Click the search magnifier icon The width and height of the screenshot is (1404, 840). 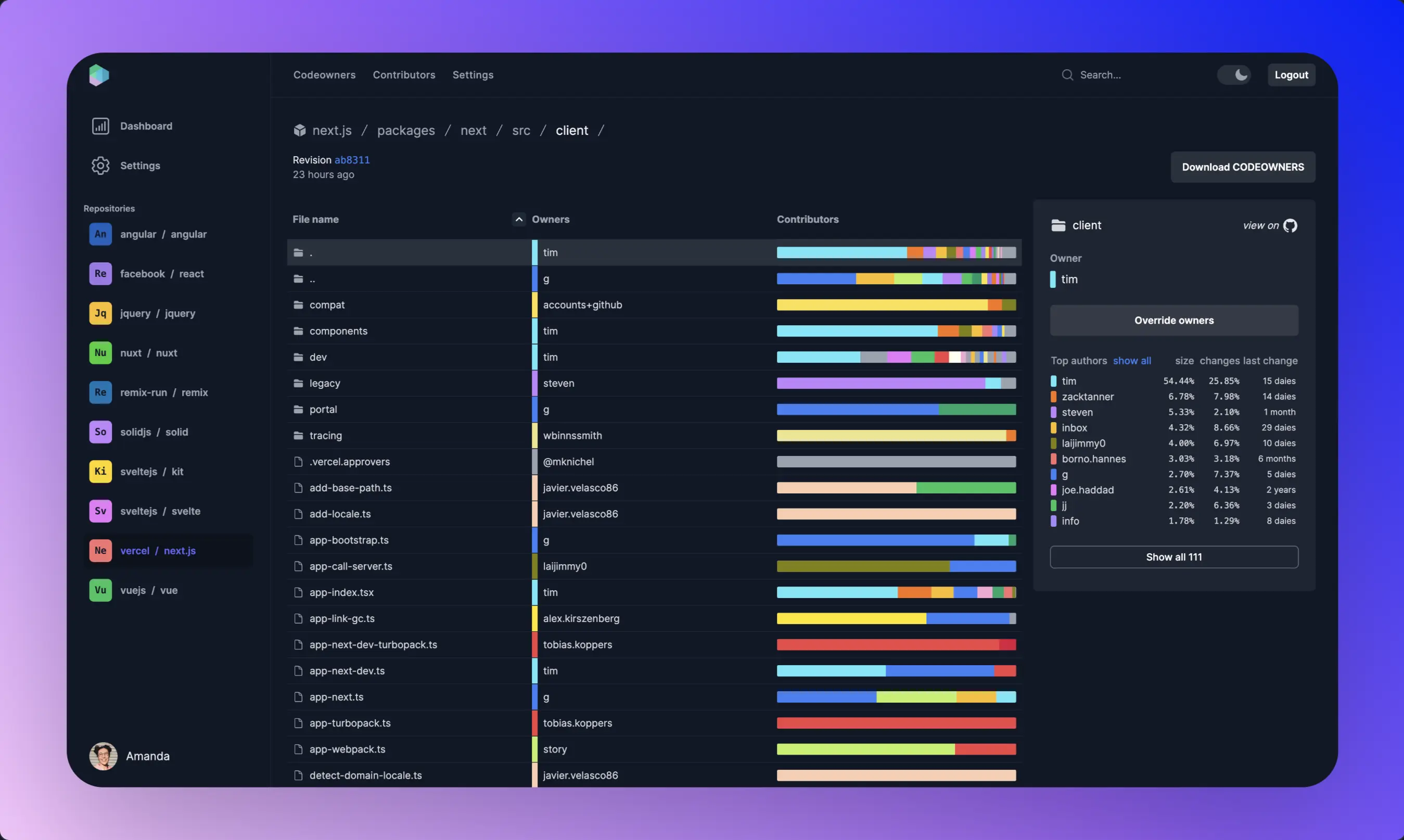(x=1067, y=75)
